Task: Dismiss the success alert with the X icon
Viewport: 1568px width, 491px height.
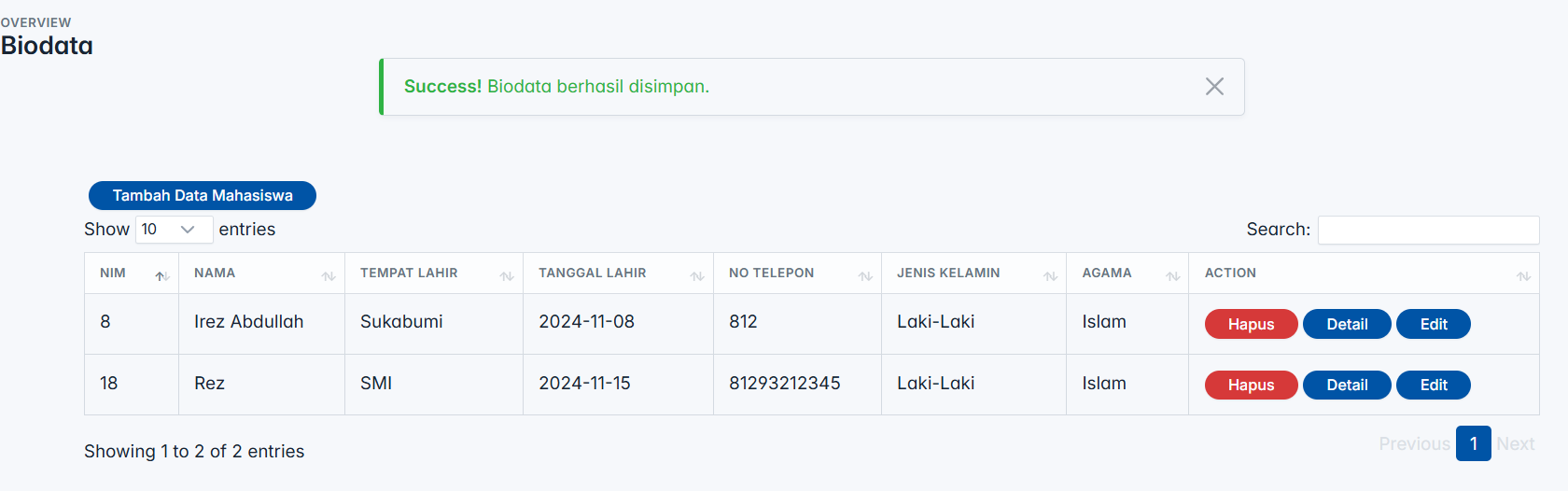Action: coord(1214,87)
